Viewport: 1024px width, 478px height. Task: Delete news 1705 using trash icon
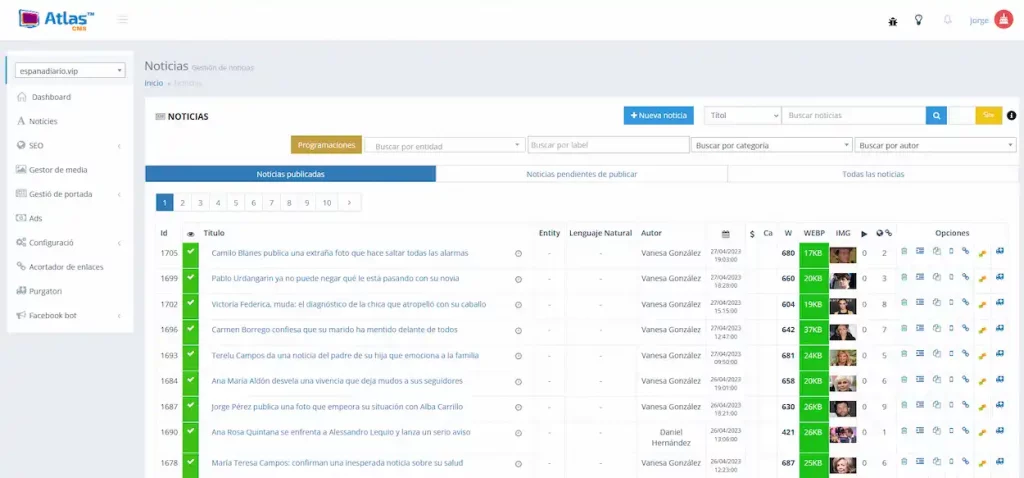click(904, 252)
